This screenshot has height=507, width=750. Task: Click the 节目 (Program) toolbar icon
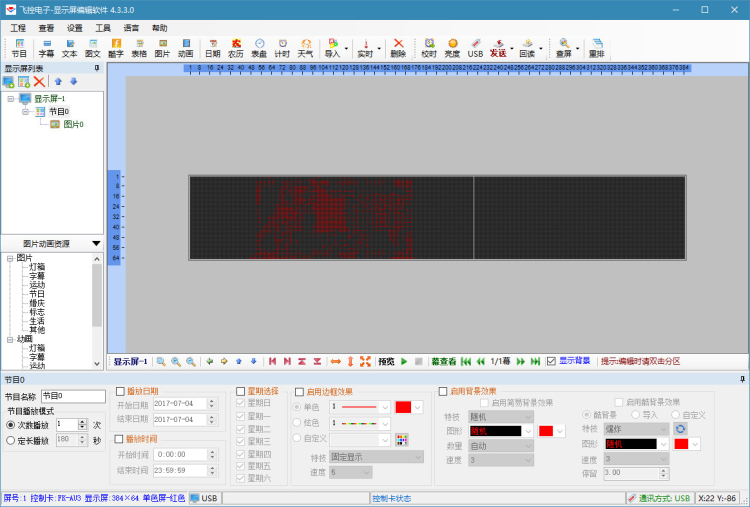coord(19,48)
